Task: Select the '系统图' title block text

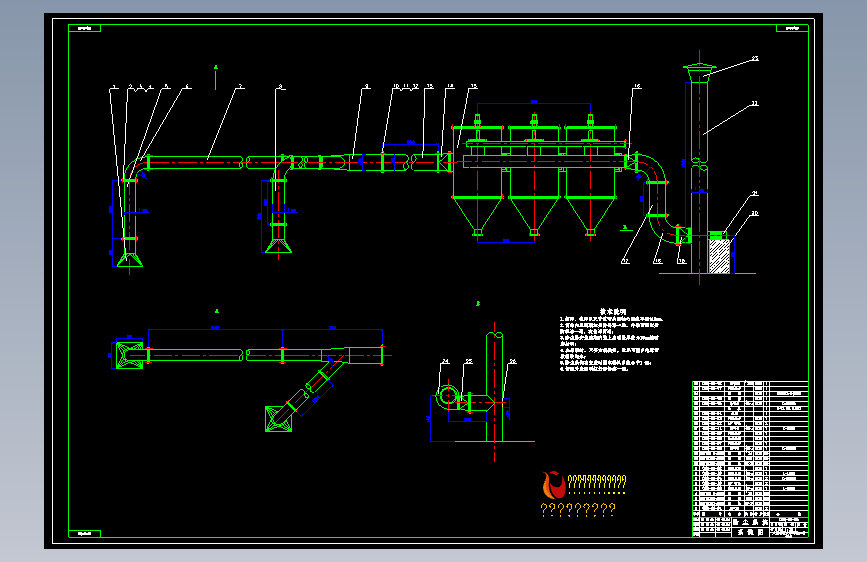Action: click(750, 532)
